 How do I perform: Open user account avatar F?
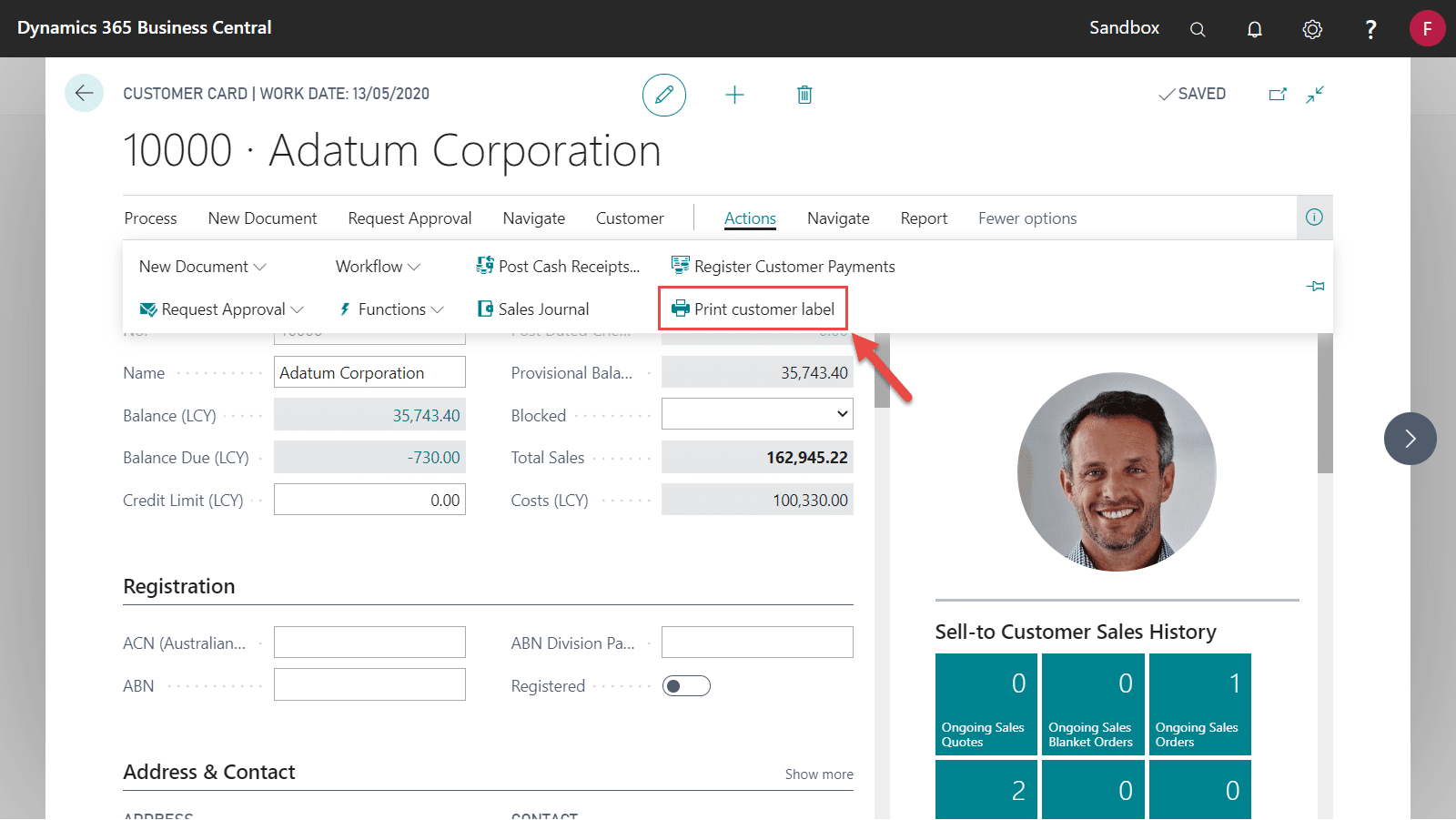1427,28
